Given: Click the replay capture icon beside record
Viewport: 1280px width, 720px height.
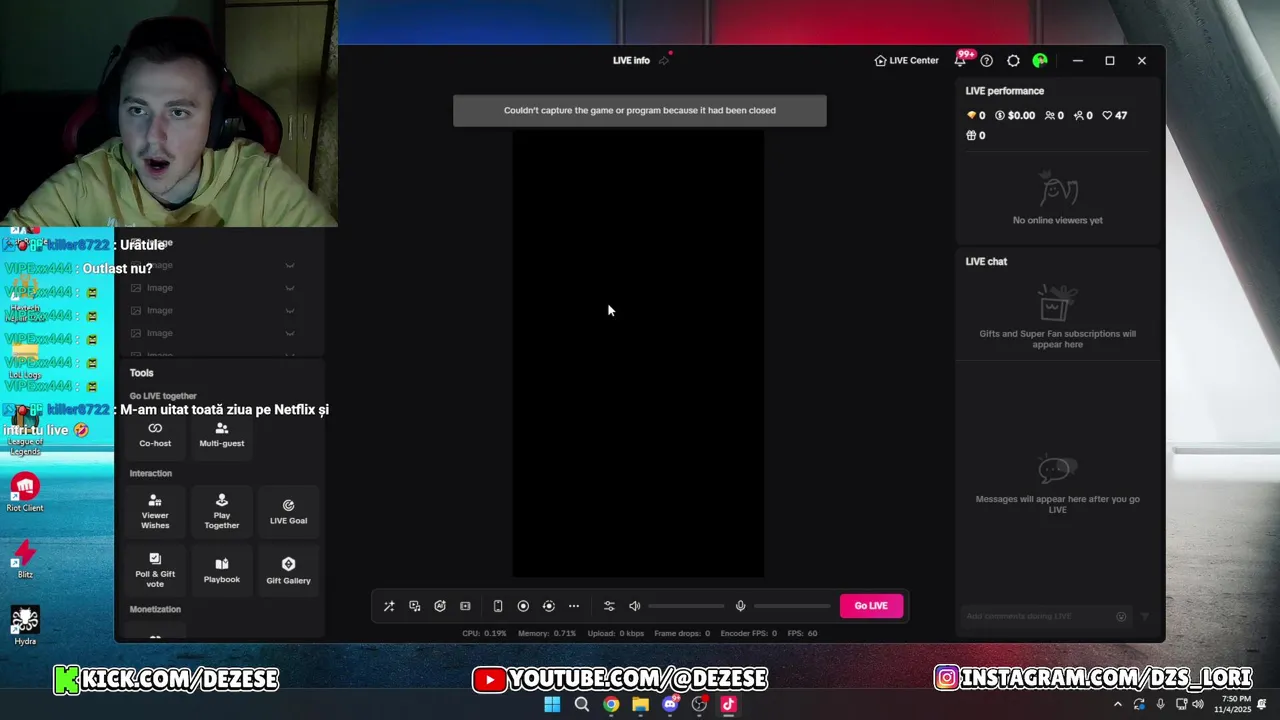Looking at the screenshot, I should (548, 606).
